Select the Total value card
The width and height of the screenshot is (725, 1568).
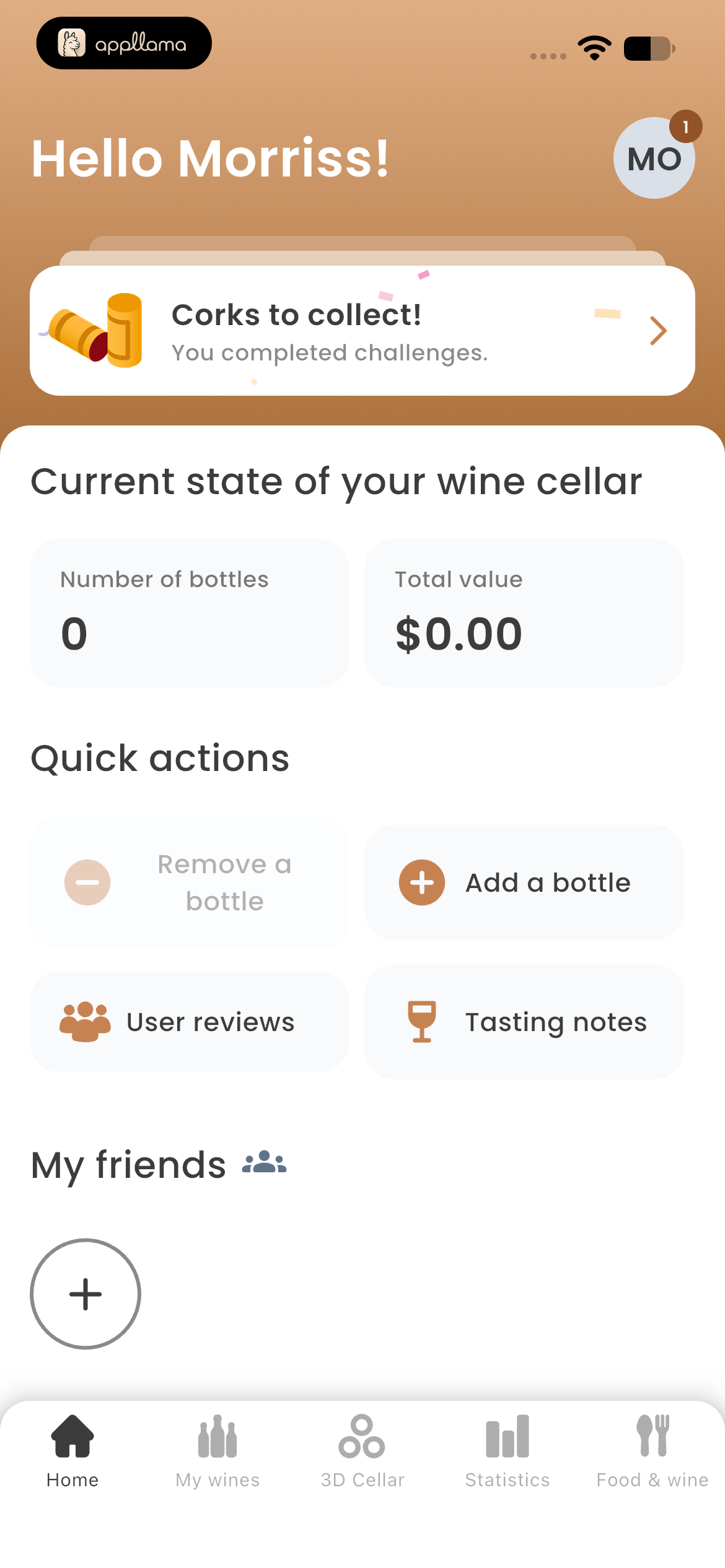tap(524, 613)
